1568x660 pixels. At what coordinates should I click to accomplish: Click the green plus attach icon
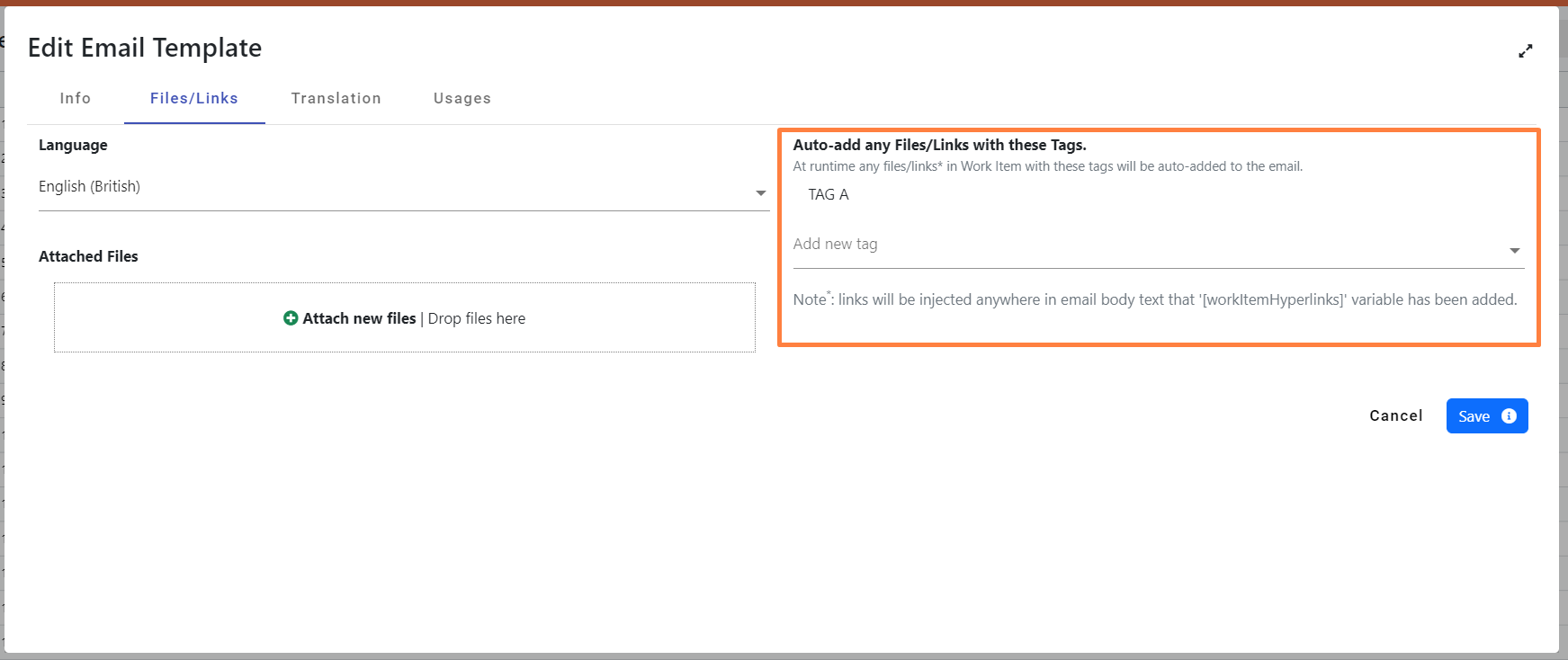291,318
